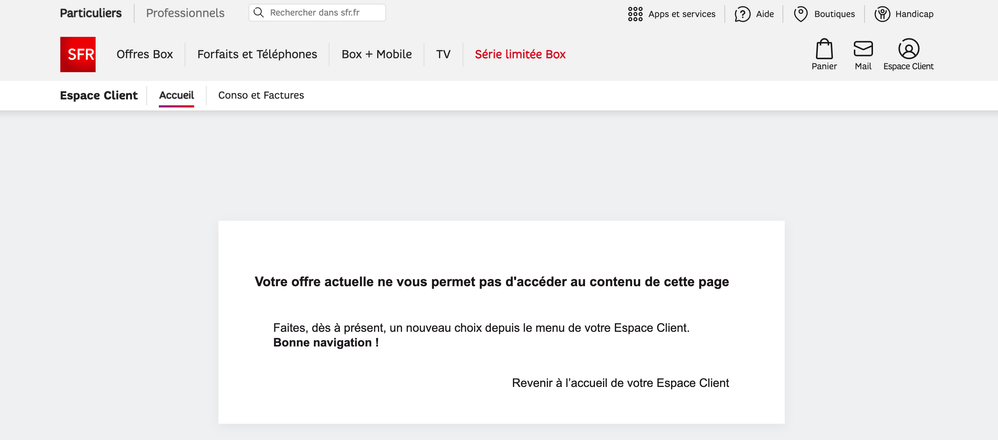
Task: Open the TV menu item
Action: click(443, 54)
